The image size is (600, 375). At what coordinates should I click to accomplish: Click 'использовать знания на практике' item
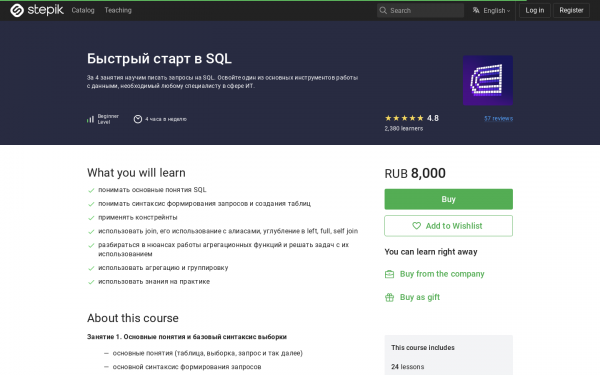point(154,282)
